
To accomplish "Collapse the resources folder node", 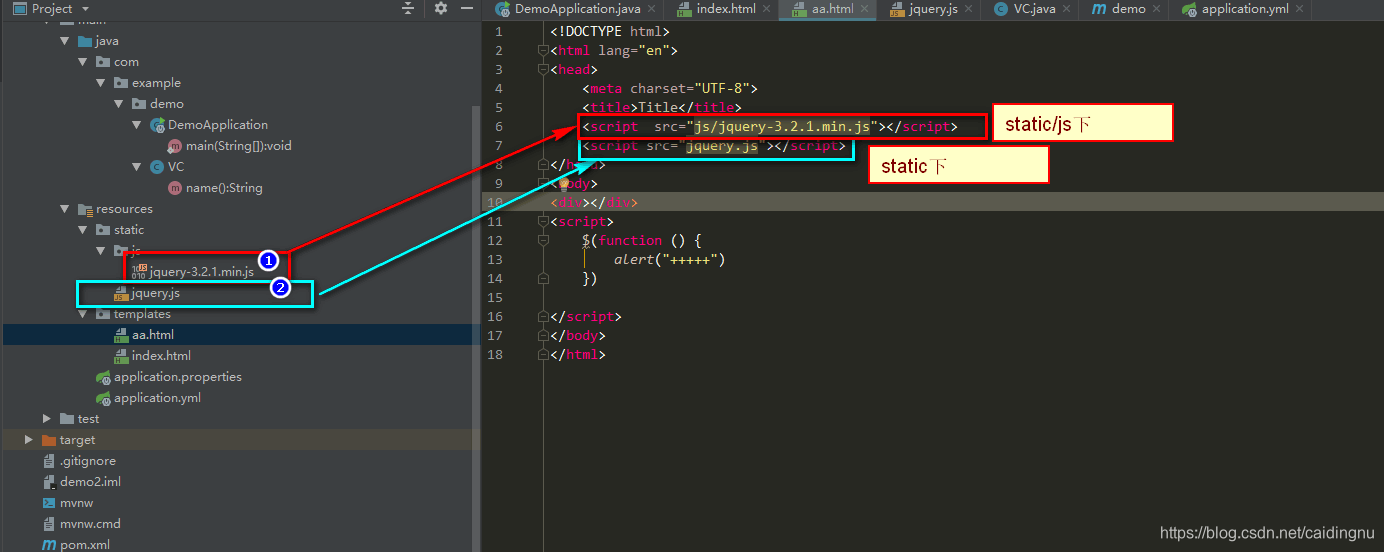I will (65, 209).
